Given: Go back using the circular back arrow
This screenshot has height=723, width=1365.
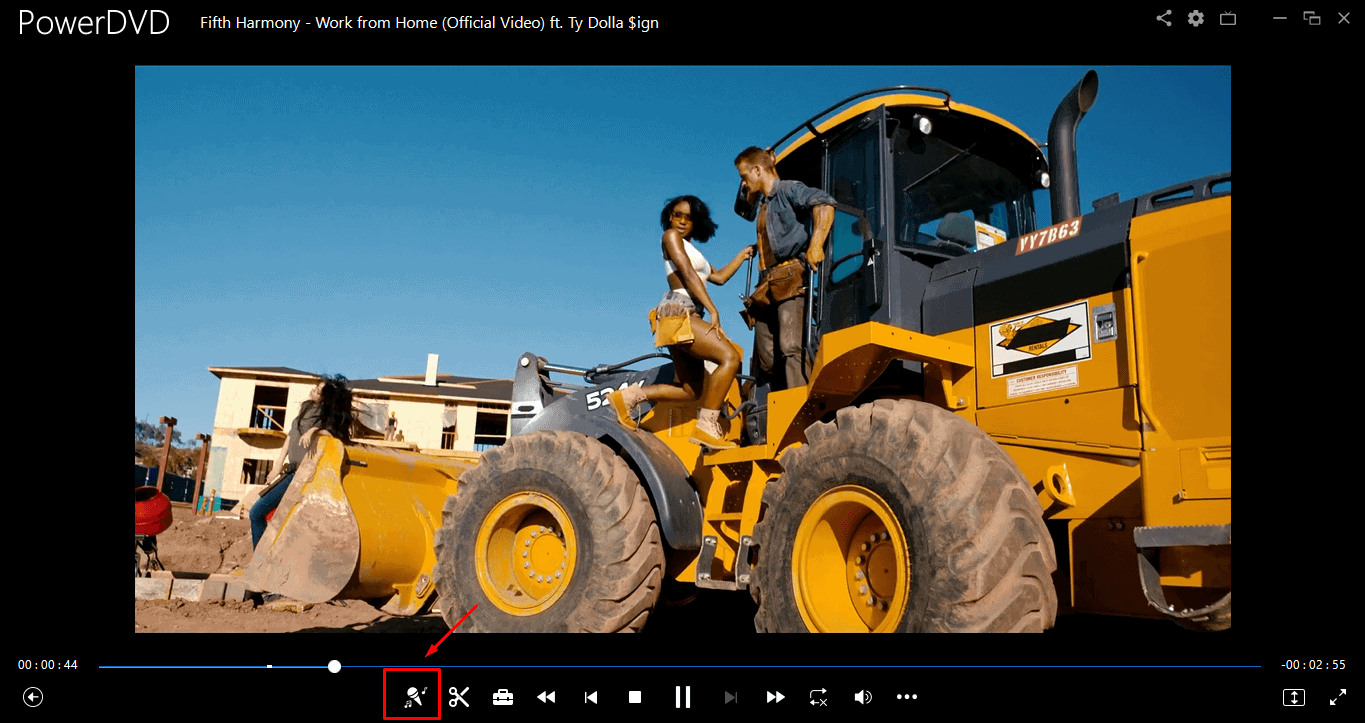Looking at the screenshot, I should pos(32,697).
